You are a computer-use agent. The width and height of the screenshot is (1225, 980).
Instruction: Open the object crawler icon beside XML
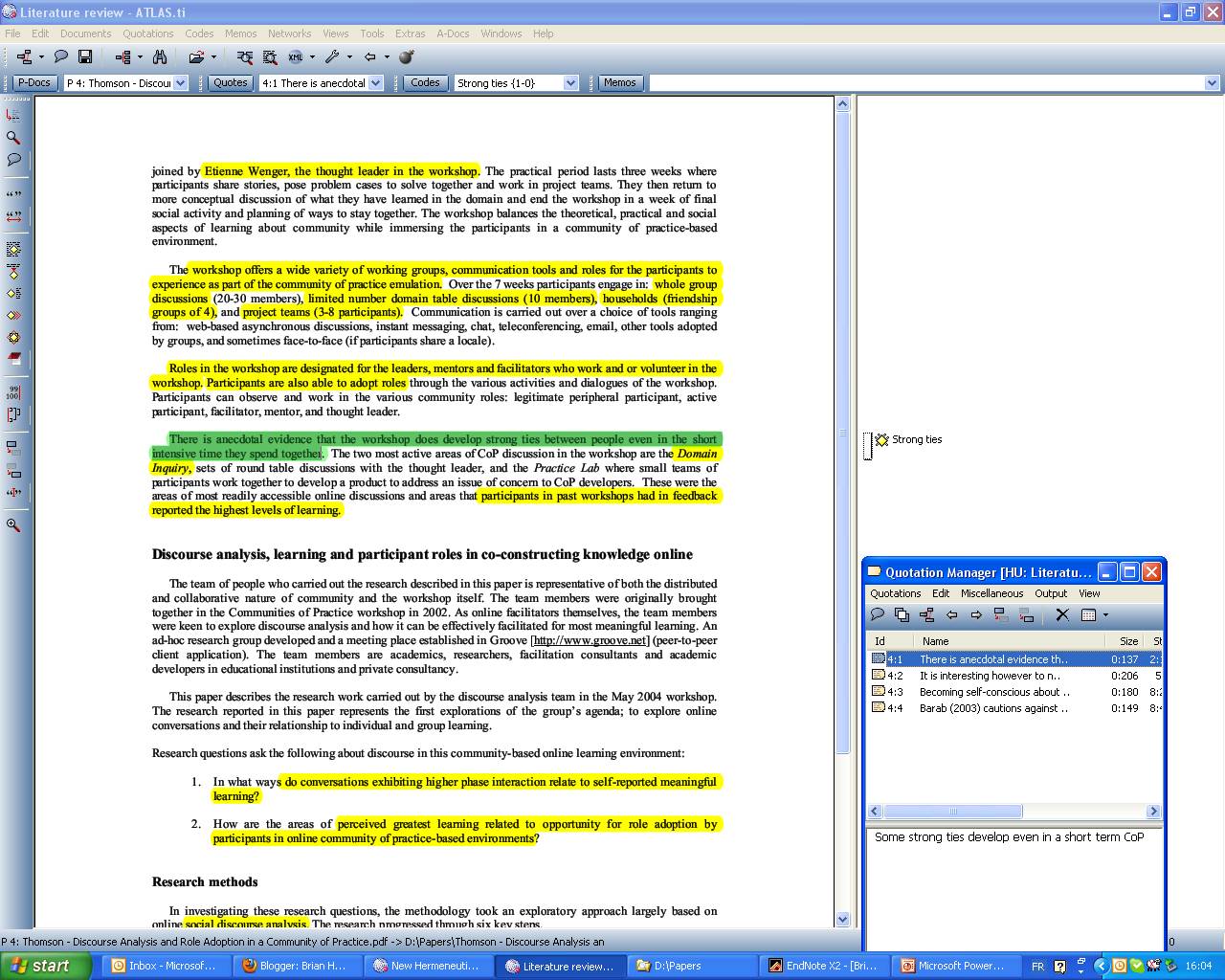click(270, 57)
